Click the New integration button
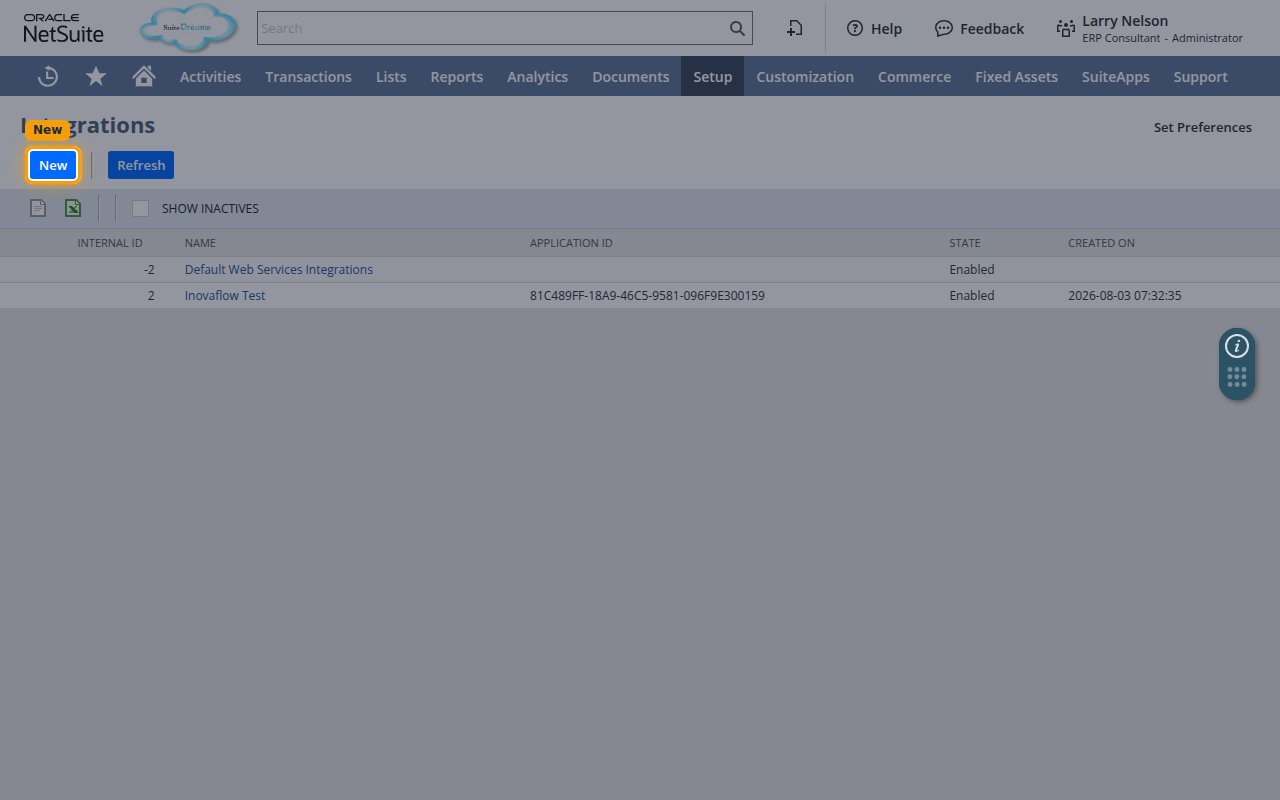Viewport: 1280px width, 800px height. click(53, 165)
